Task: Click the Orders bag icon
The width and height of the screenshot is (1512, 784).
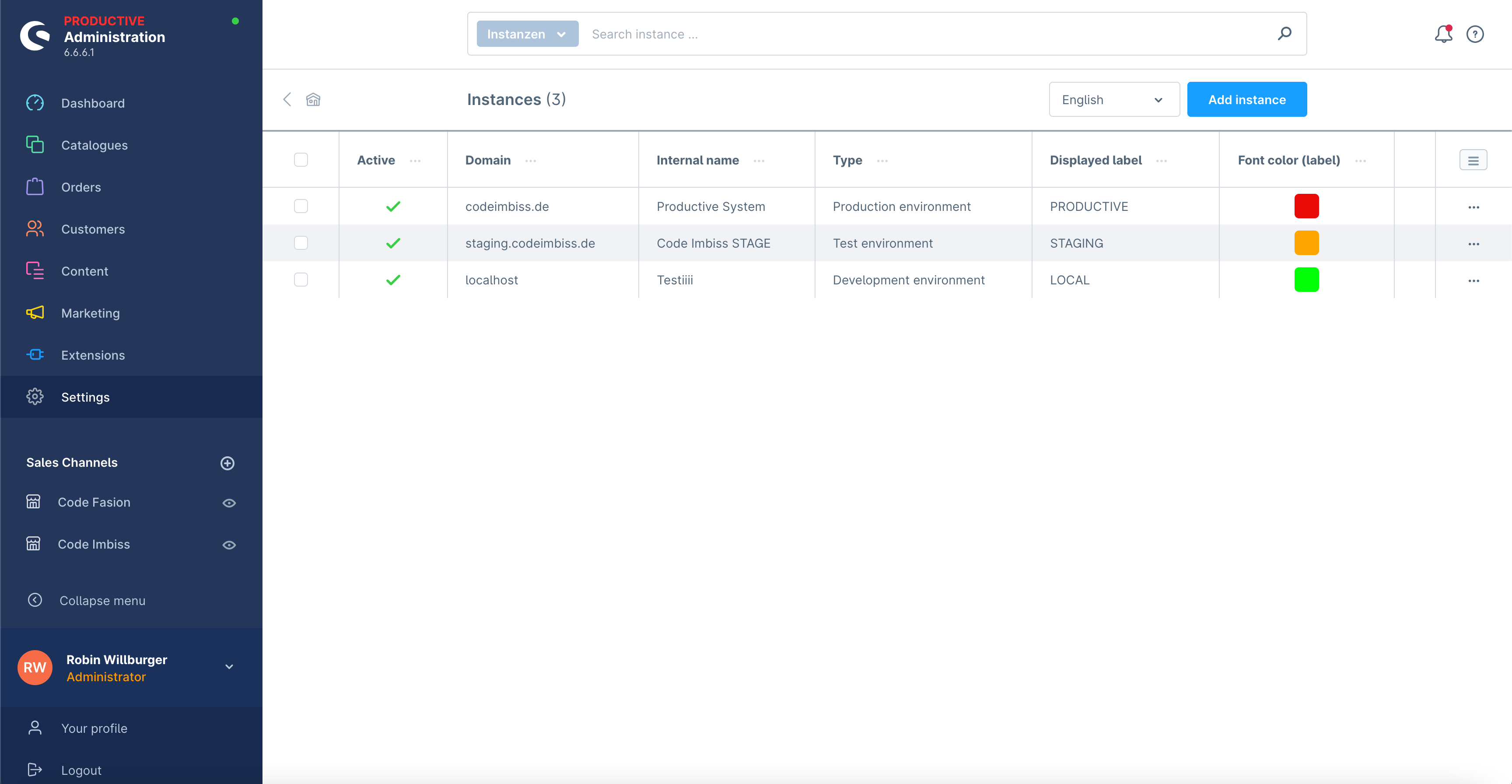Action: [x=35, y=187]
